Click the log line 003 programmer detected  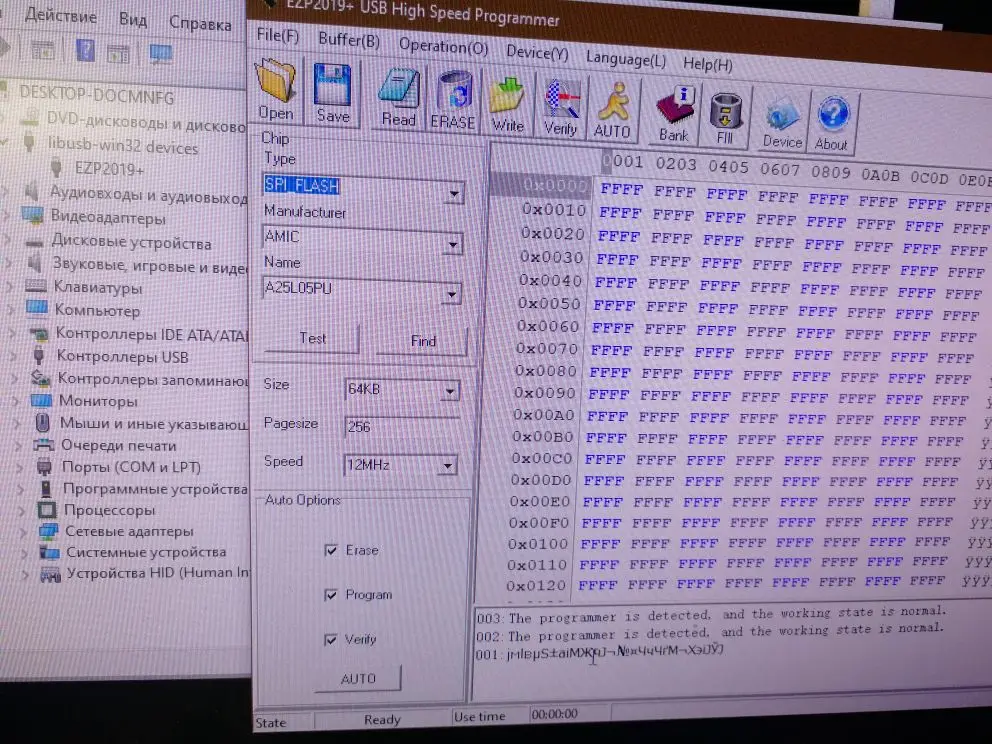click(710, 614)
